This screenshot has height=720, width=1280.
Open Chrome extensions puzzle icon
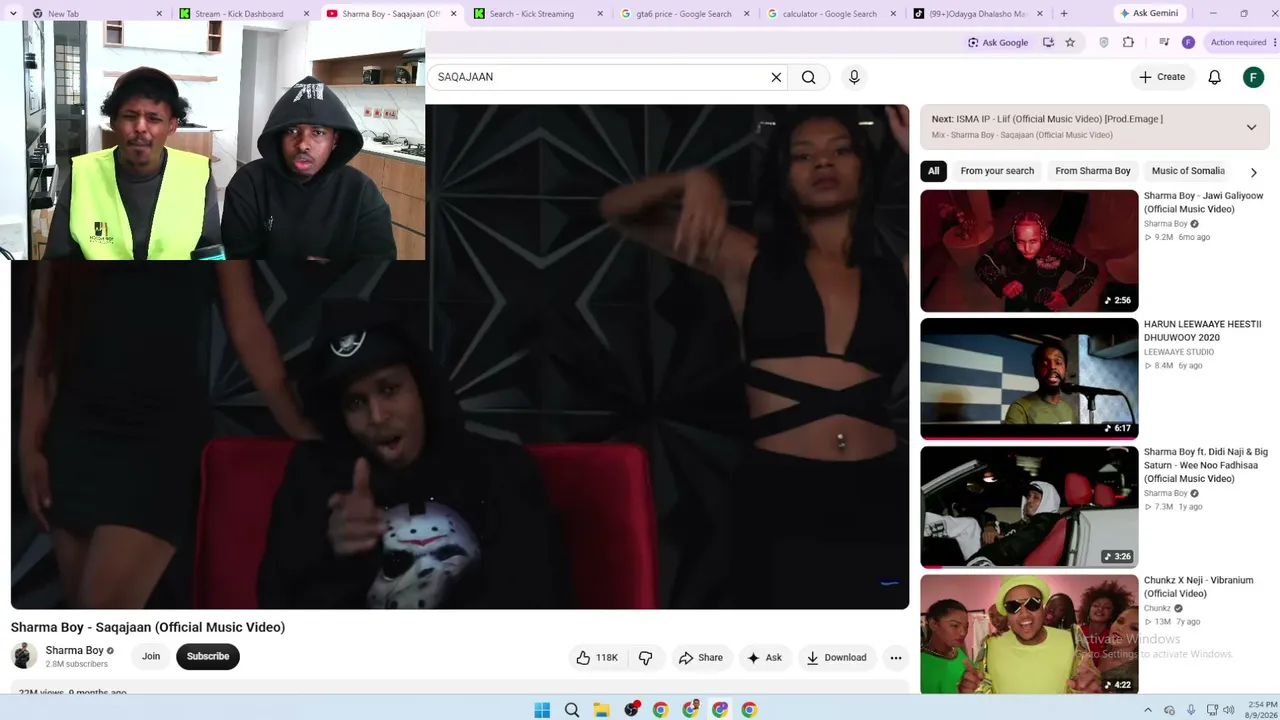pyautogui.click(x=1128, y=42)
